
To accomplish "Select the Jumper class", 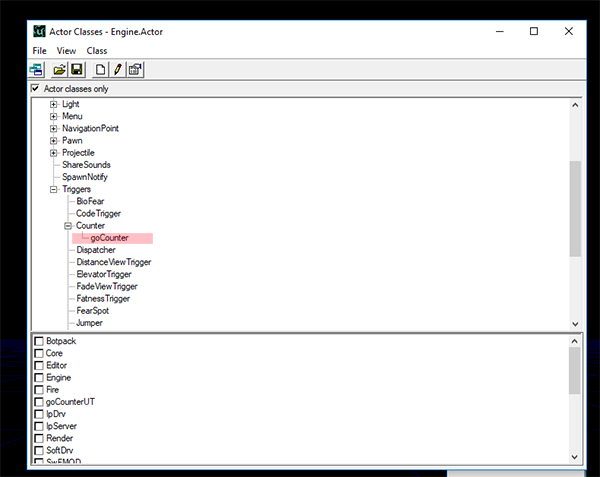I will 90,323.
